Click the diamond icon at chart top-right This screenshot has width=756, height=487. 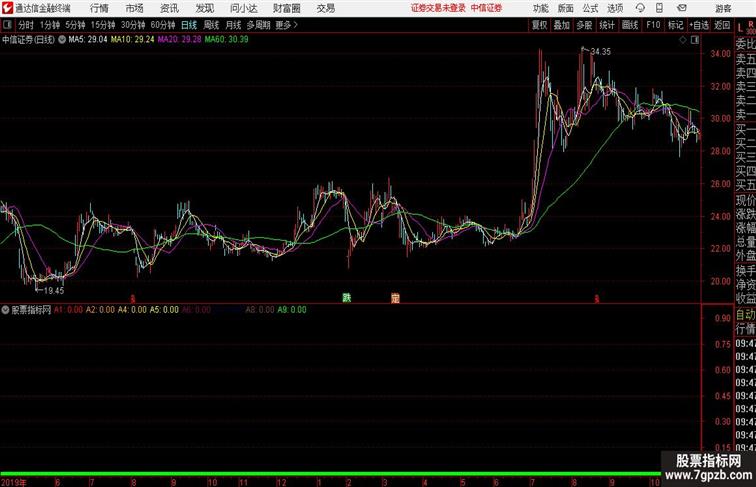[683, 40]
